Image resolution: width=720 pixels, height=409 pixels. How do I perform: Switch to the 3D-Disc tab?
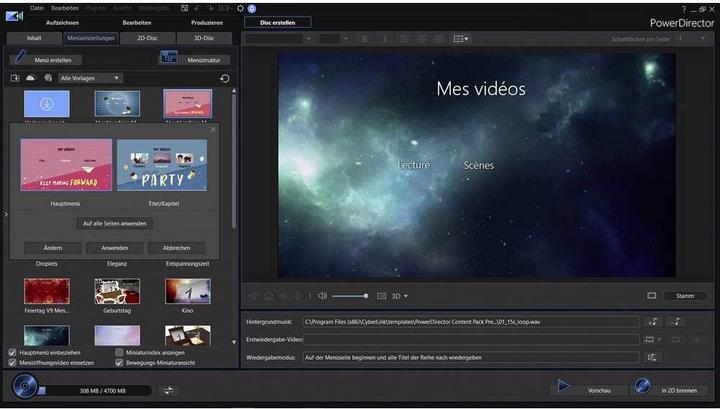point(204,38)
